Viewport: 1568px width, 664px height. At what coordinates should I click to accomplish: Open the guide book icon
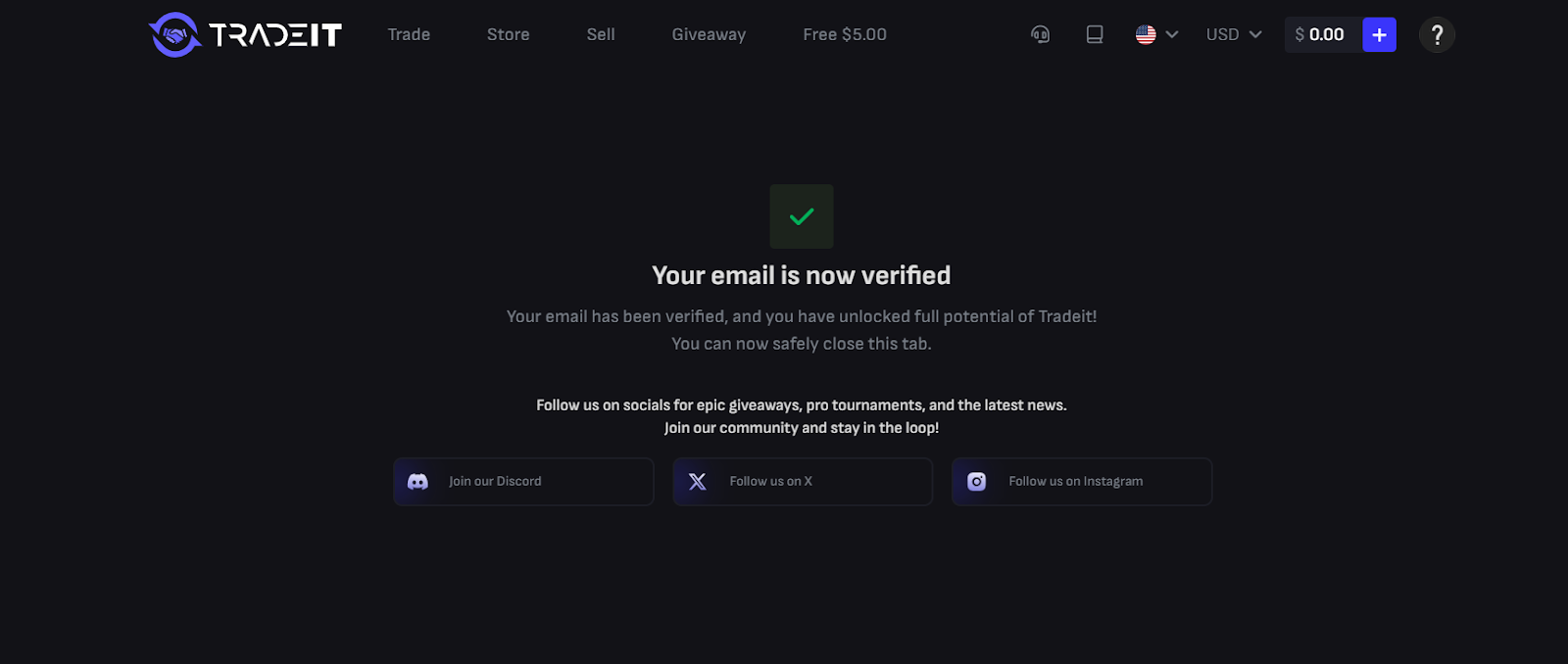pyautogui.click(x=1095, y=34)
